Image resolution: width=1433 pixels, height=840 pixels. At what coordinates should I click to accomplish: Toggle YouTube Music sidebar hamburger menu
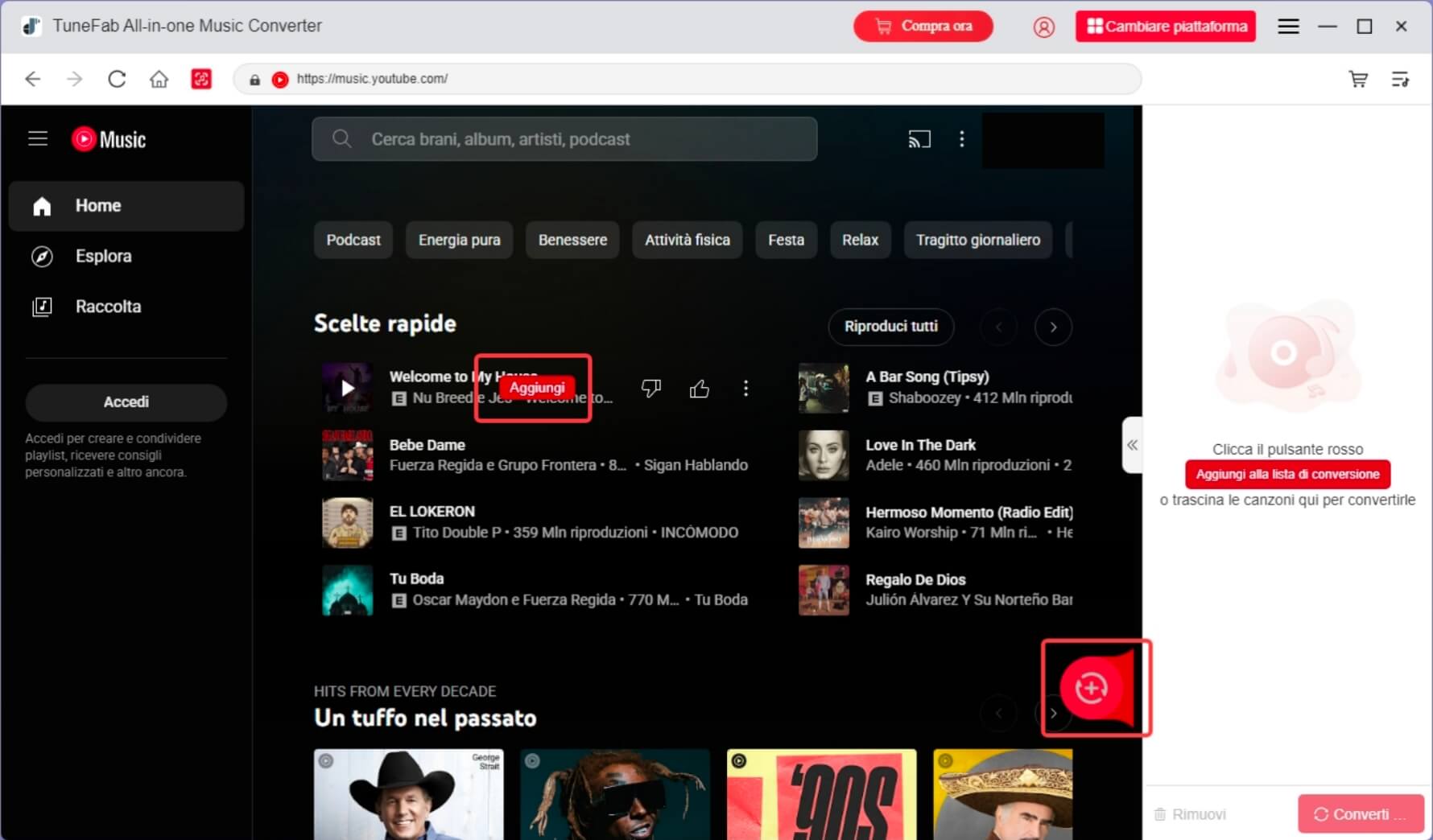tap(38, 139)
